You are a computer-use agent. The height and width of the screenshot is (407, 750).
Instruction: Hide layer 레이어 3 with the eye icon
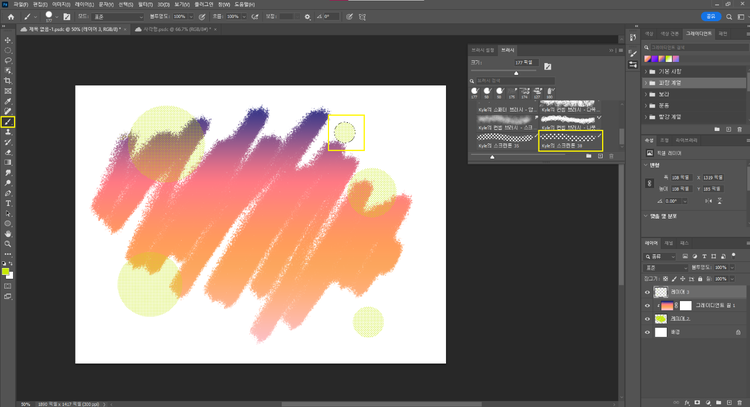pyautogui.click(x=647, y=292)
